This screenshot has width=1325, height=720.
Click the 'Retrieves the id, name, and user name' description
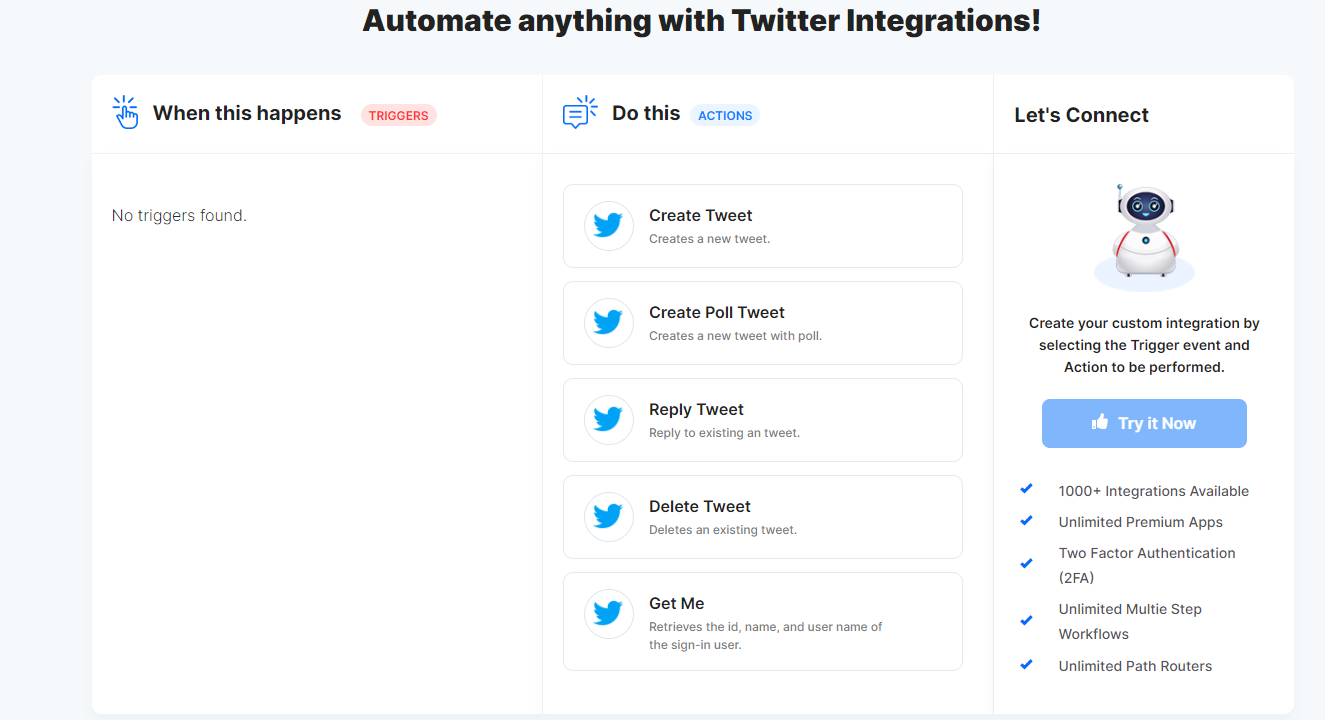(x=766, y=636)
